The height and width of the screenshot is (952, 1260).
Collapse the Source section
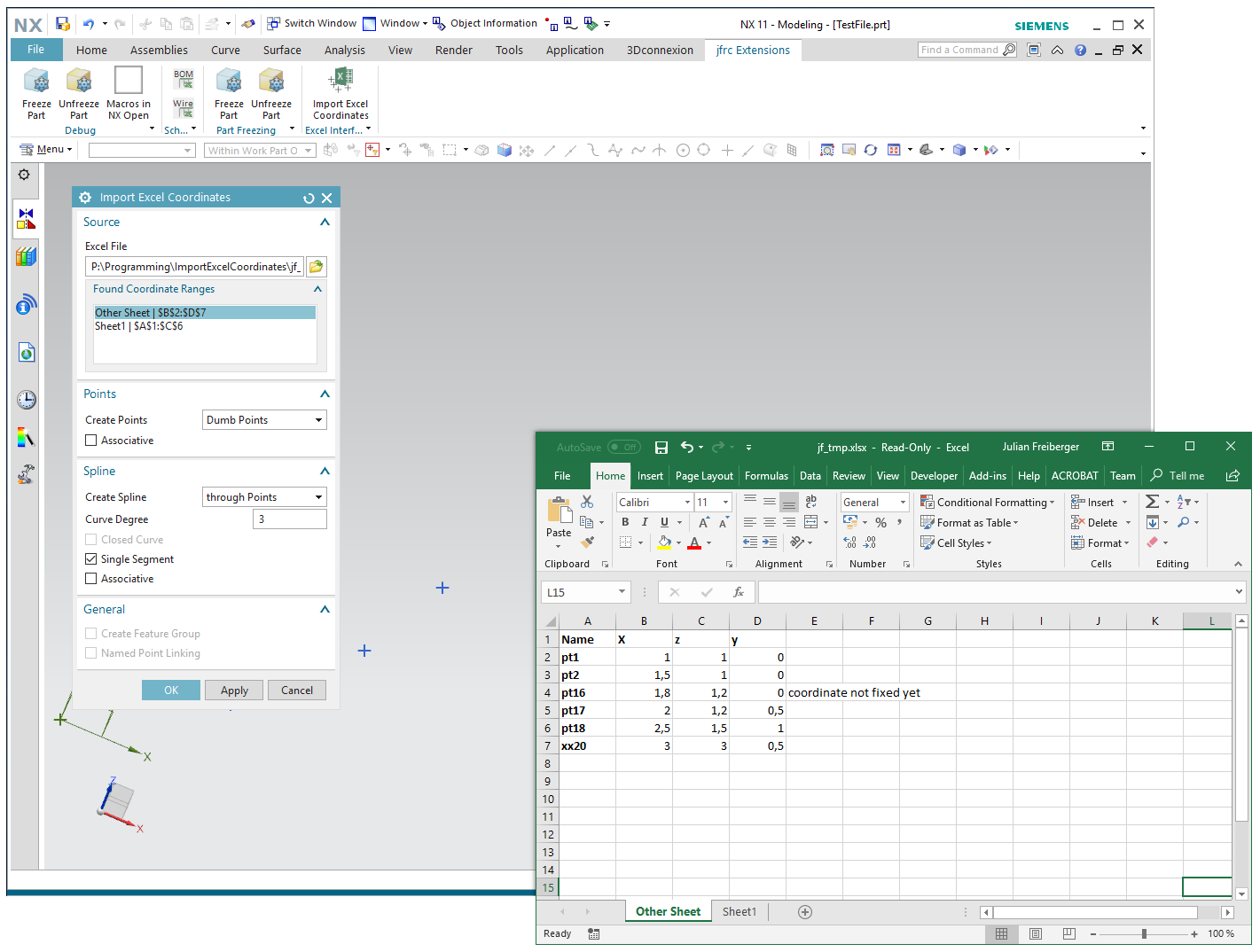pyautogui.click(x=325, y=222)
